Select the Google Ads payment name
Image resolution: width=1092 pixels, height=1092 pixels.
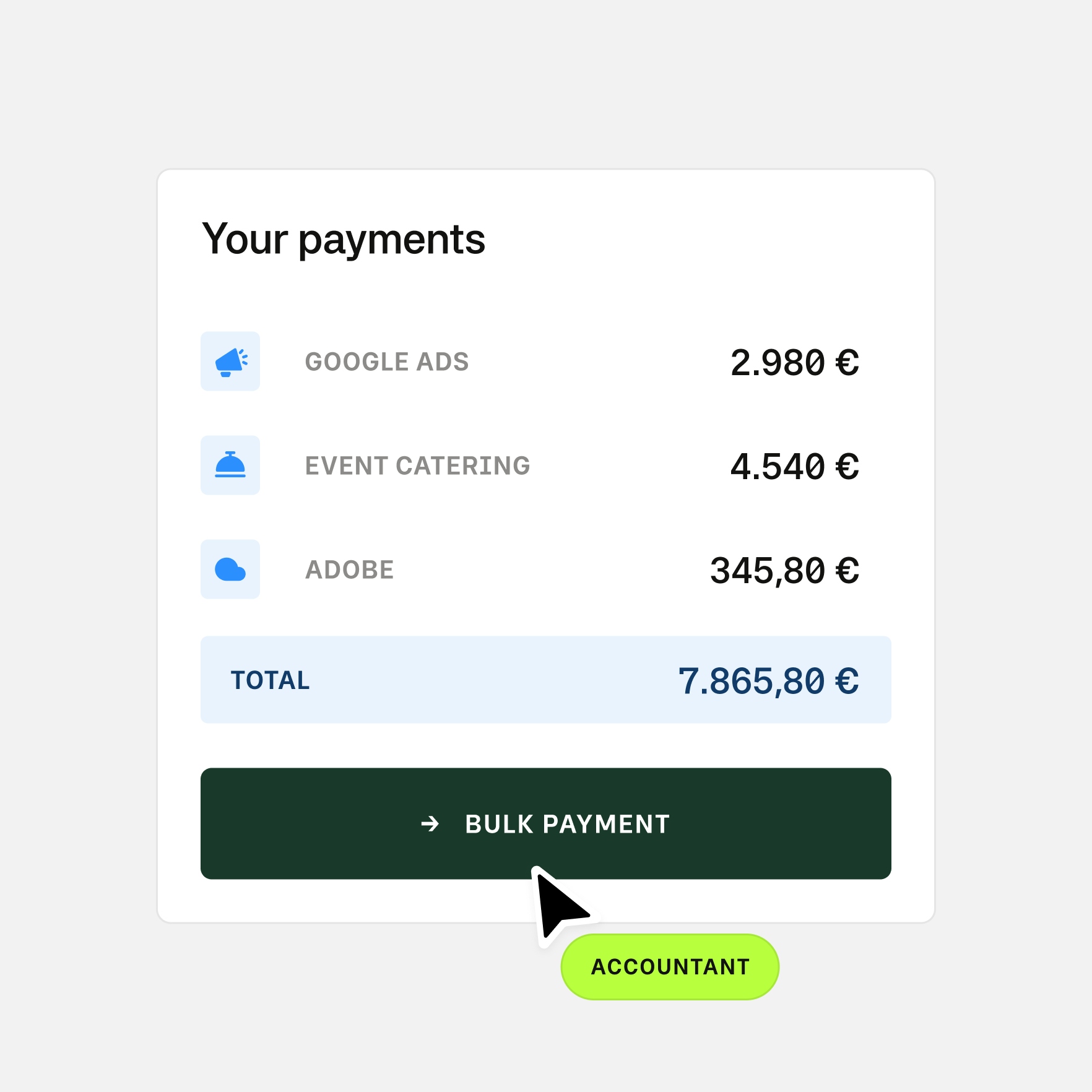point(387,362)
